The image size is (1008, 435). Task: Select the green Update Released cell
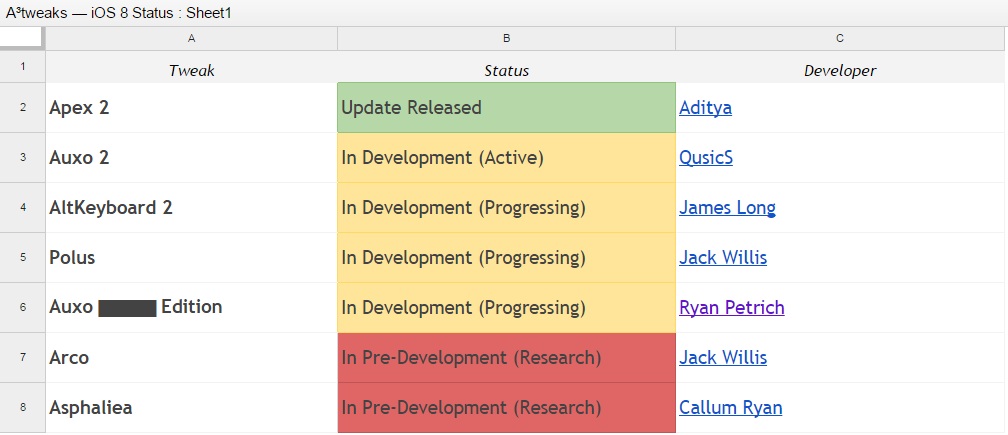(x=507, y=107)
